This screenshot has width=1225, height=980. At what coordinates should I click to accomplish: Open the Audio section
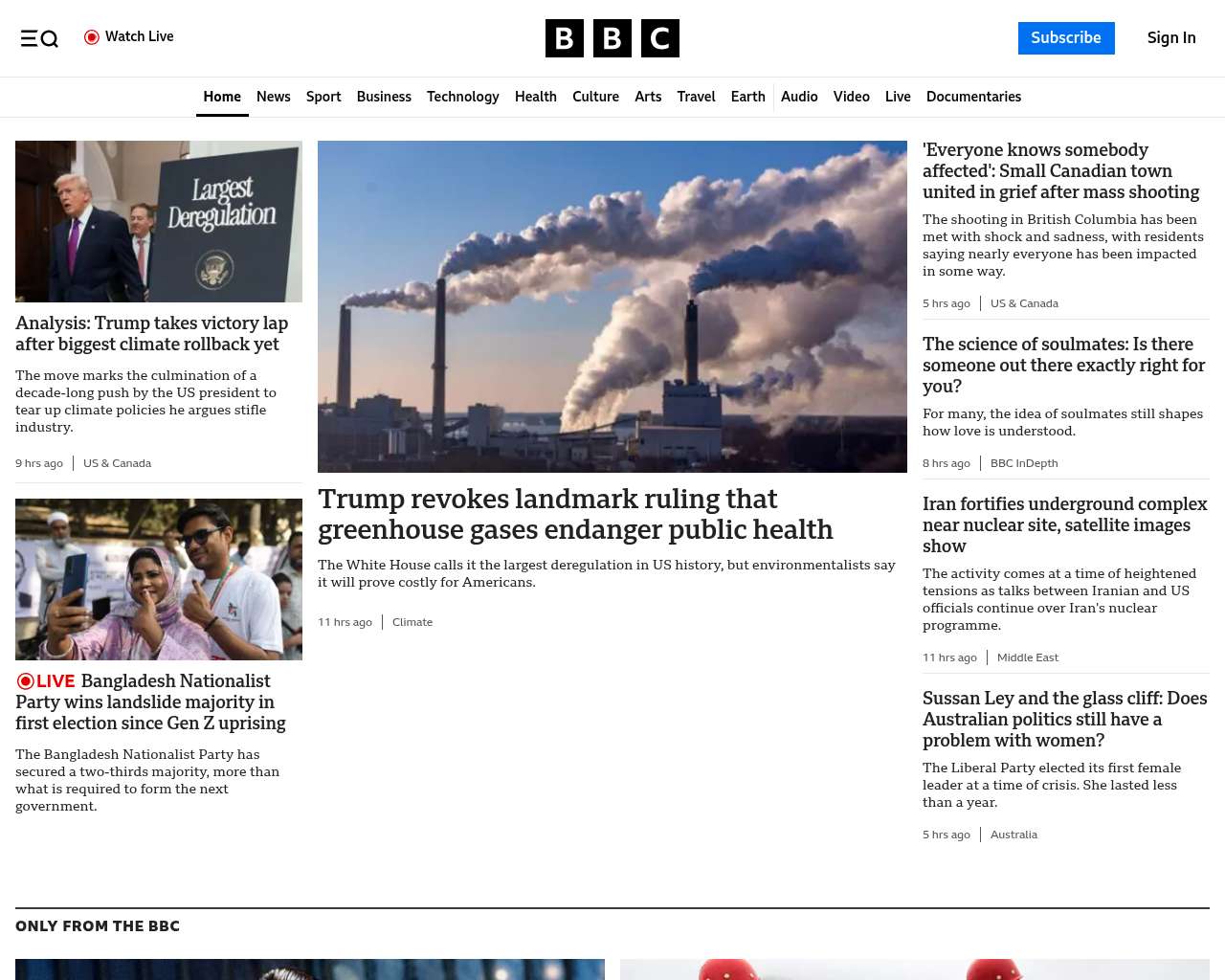799,97
